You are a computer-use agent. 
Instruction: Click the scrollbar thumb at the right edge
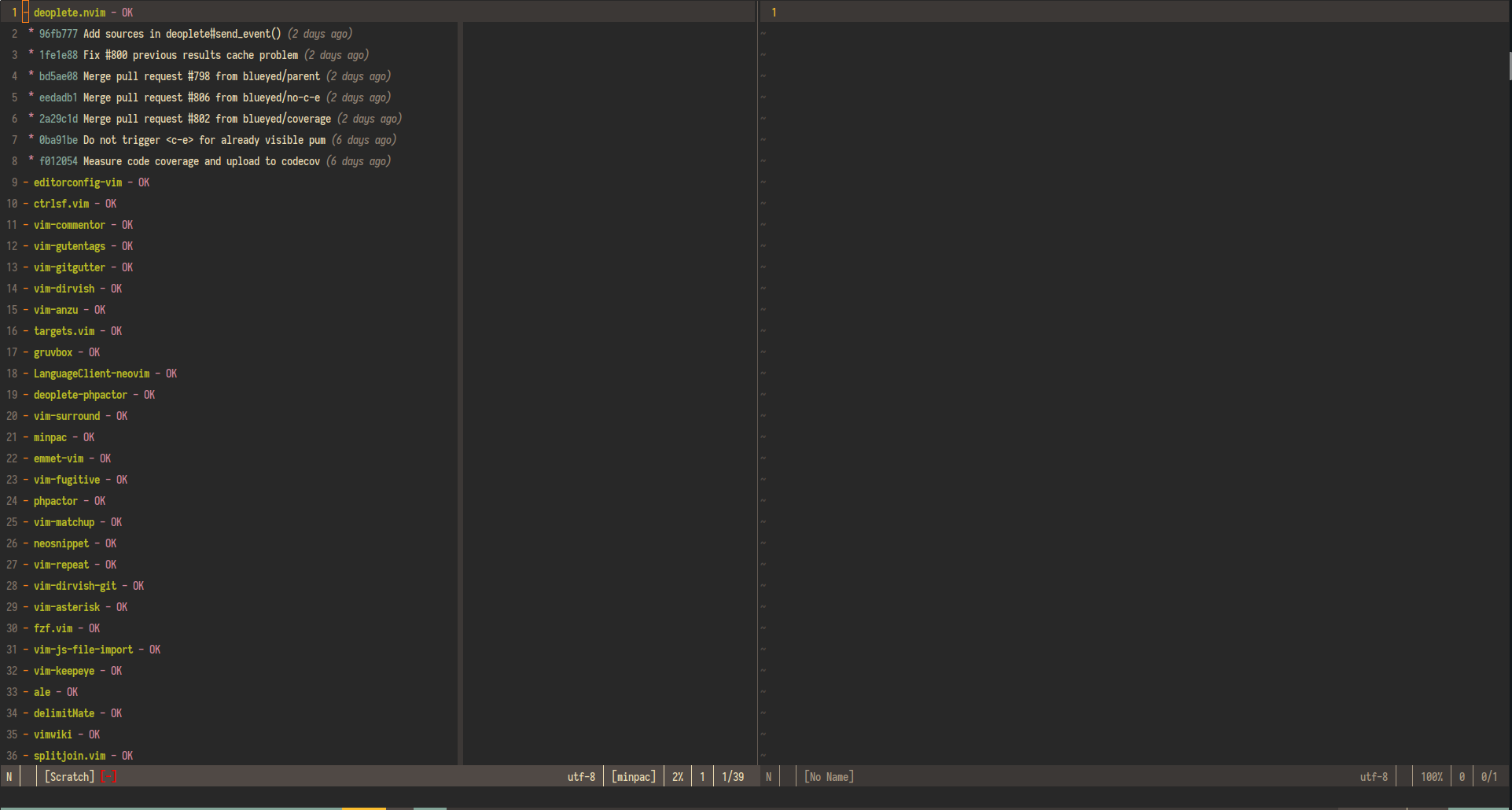[x=1510, y=66]
